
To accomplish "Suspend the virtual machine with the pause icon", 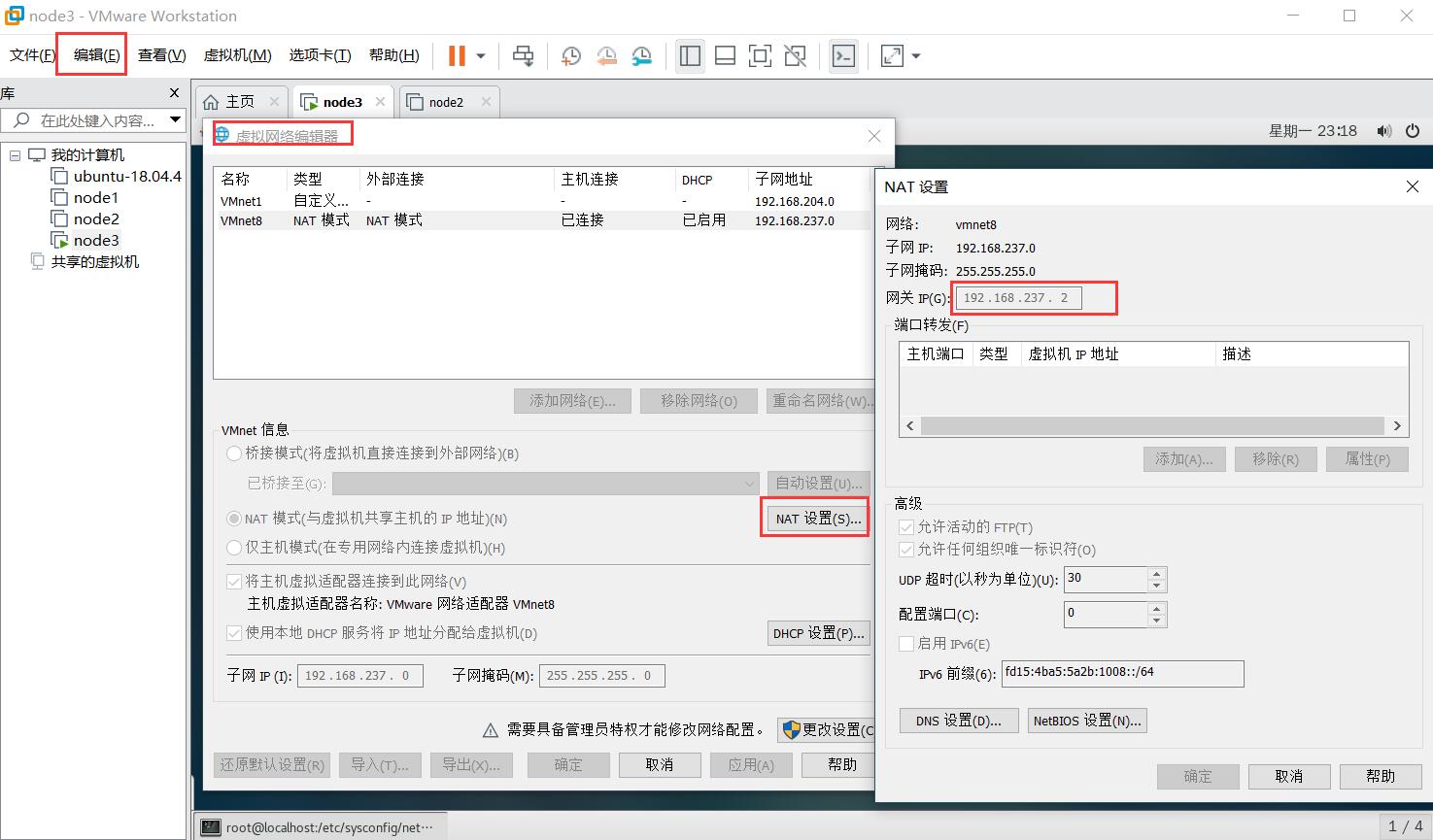I will (457, 55).
